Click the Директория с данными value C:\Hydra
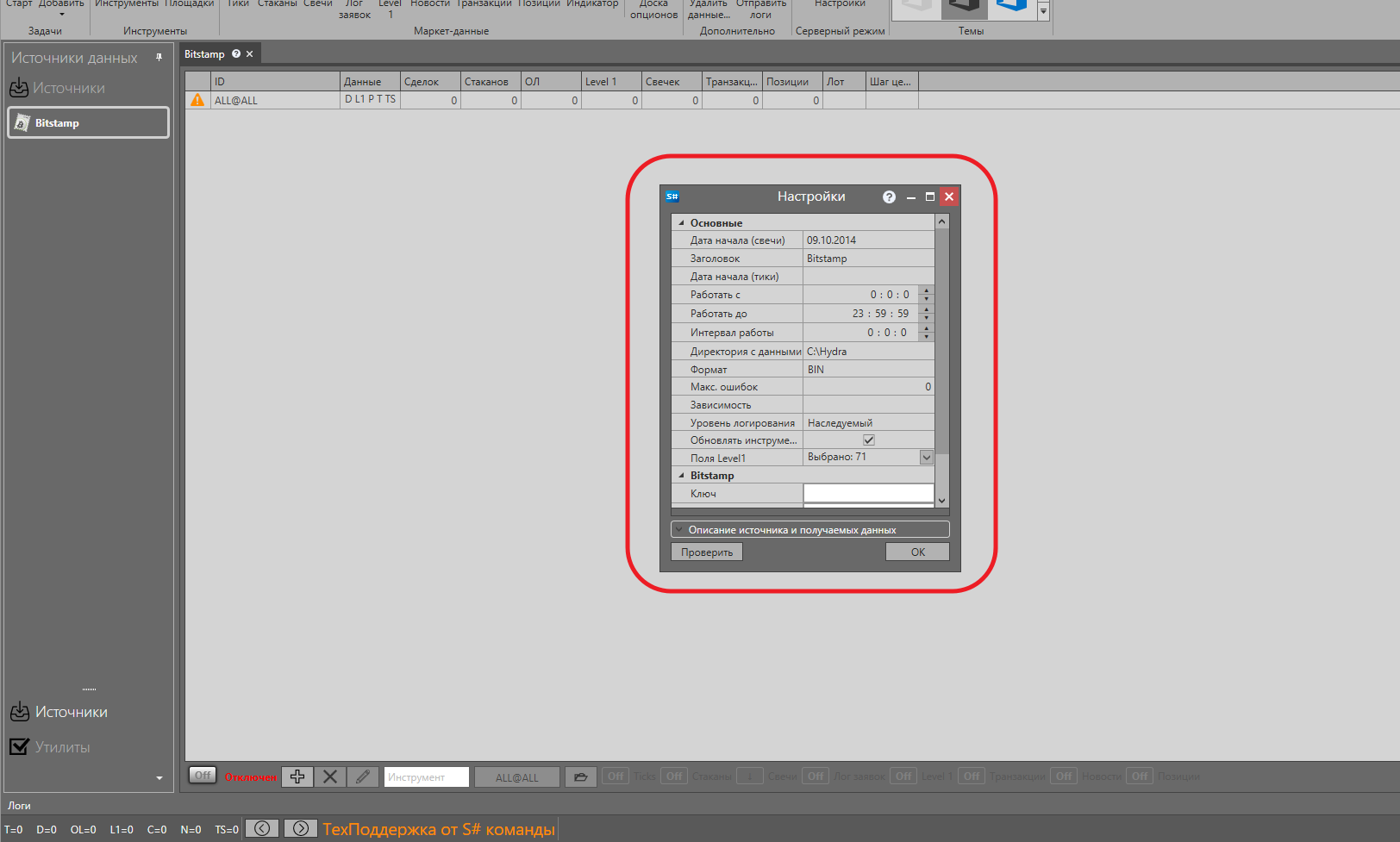The height and width of the screenshot is (842, 1400). click(x=868, y=352)
